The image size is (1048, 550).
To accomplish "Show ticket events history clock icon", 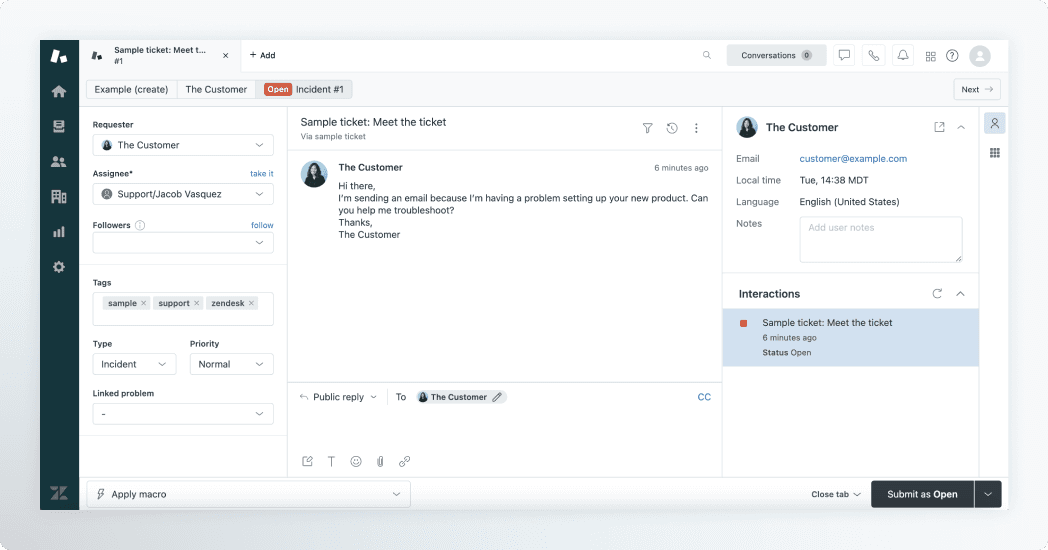I will pos(672,128).
